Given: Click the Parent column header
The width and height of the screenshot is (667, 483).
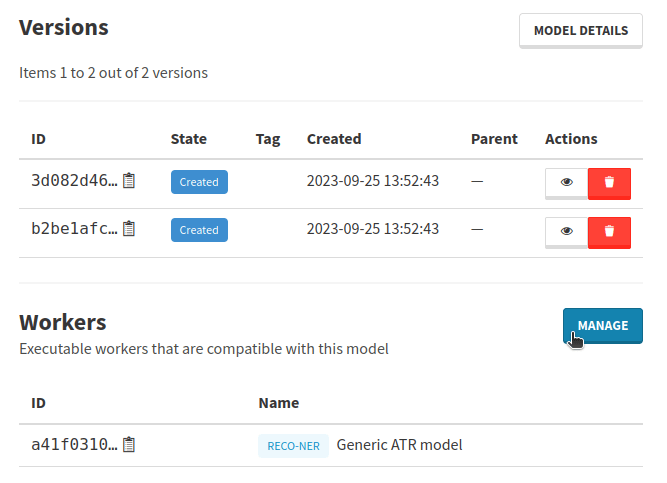Looking at the screenshot, I should coord(494,139).
